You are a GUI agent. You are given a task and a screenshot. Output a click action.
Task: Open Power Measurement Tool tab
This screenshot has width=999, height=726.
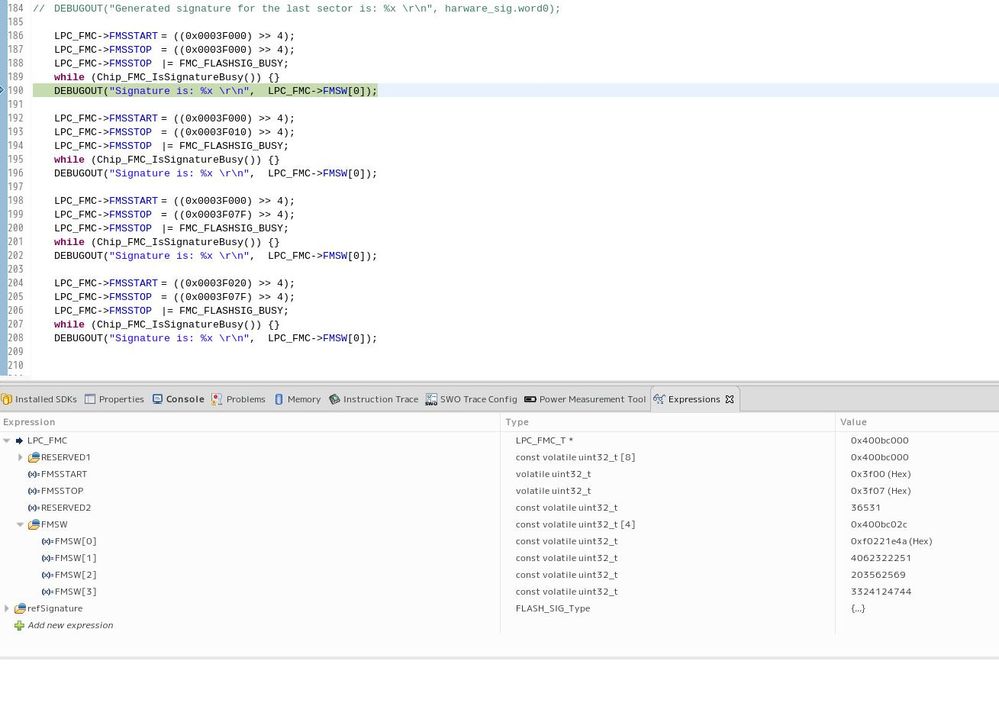click(x=585, y=399)
